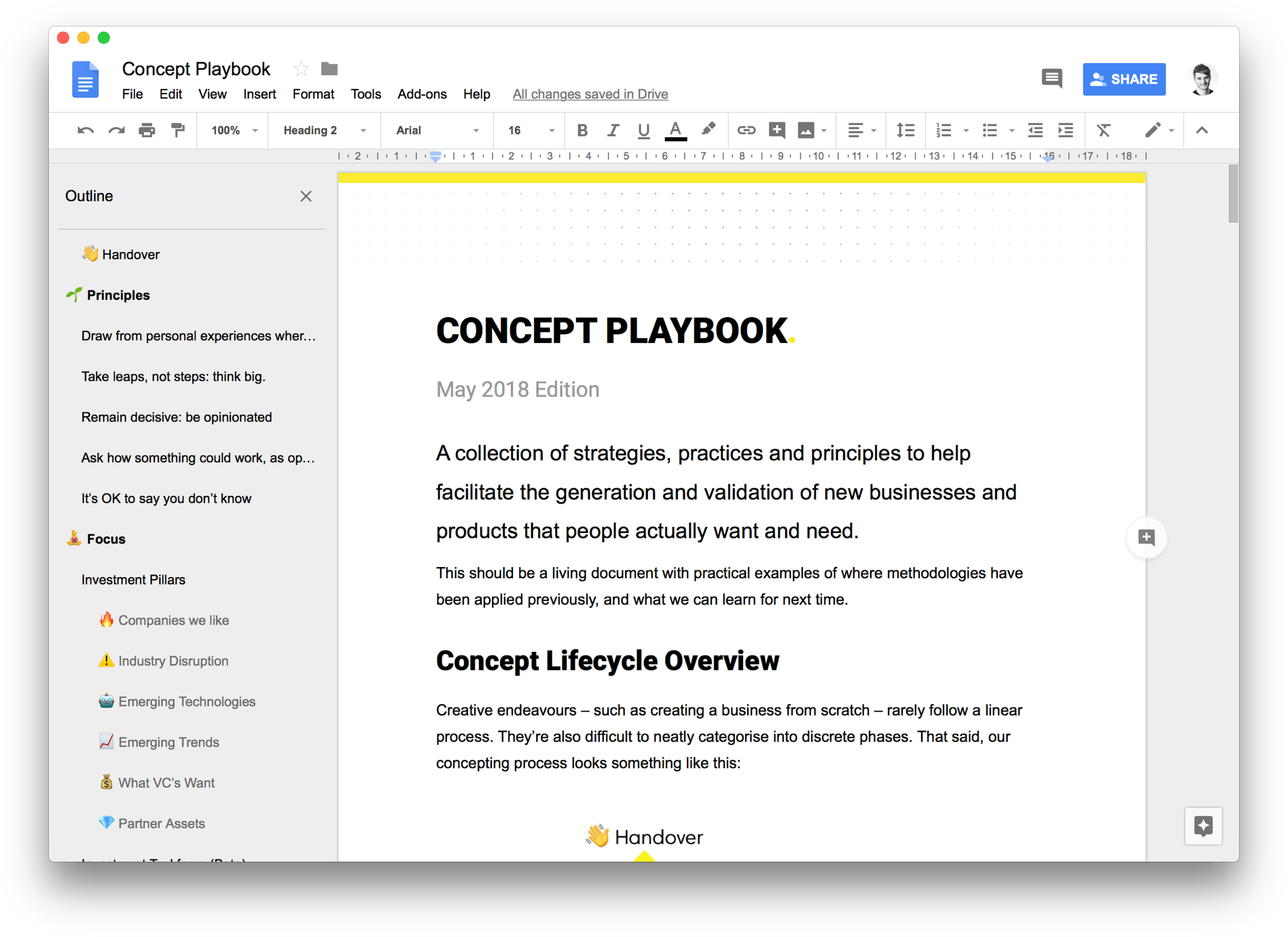Open the highlight color pen
Viewport: 1288px width, 937px height.
[x=708, y=129]
